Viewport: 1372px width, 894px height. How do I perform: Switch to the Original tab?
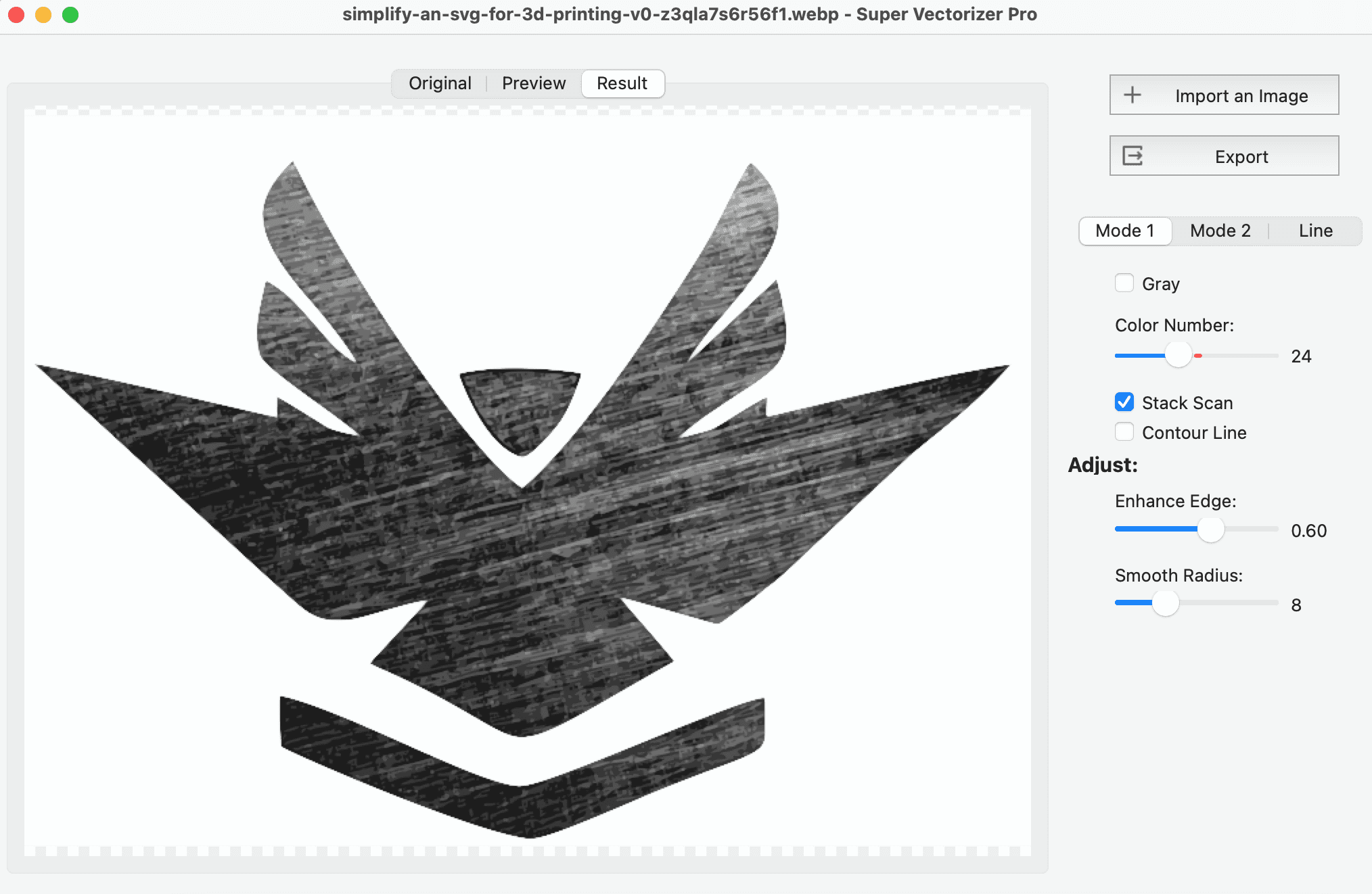pos(440,83)
